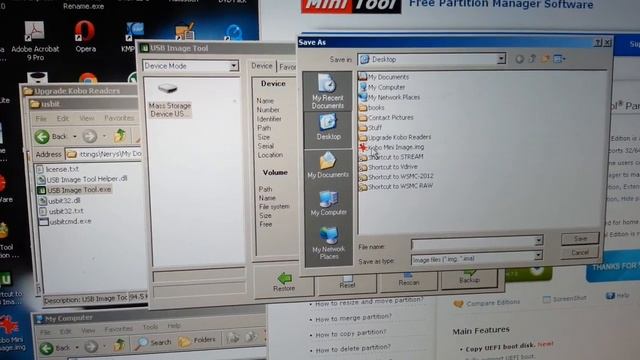Click My Recent Documents in Save As sidebar
This screenshot has height=360, width=640.
(x=327, y=91)
